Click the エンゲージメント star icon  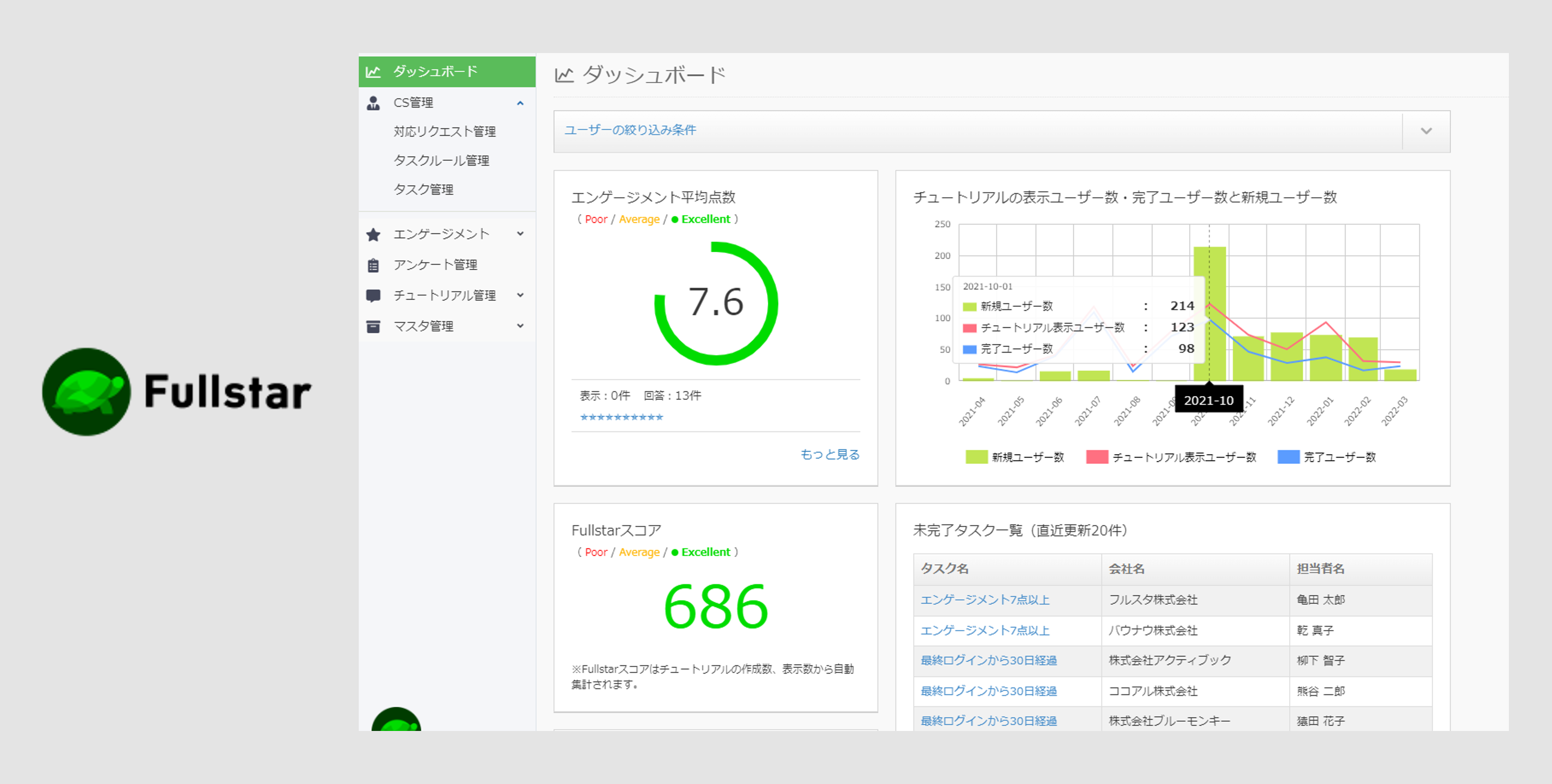[x=373, y=234]
